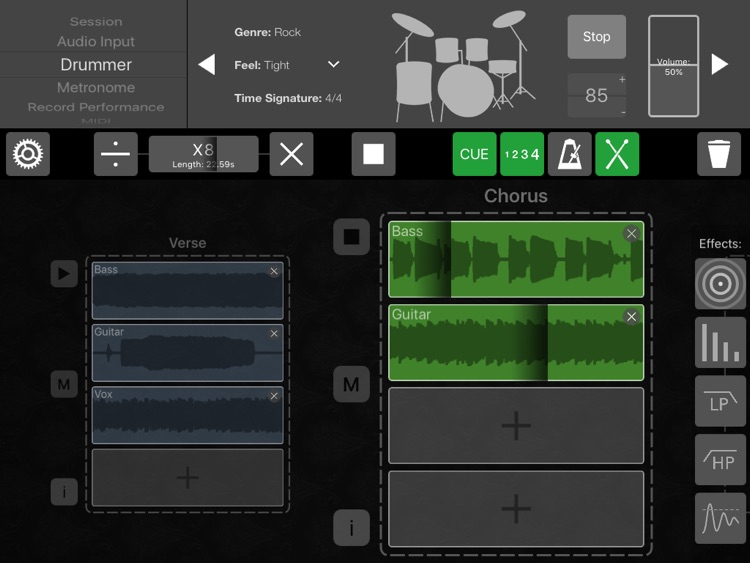The width and height of the screenshot is (750, 563).
Task: Play the Verse group
Action: click(64, 274)
